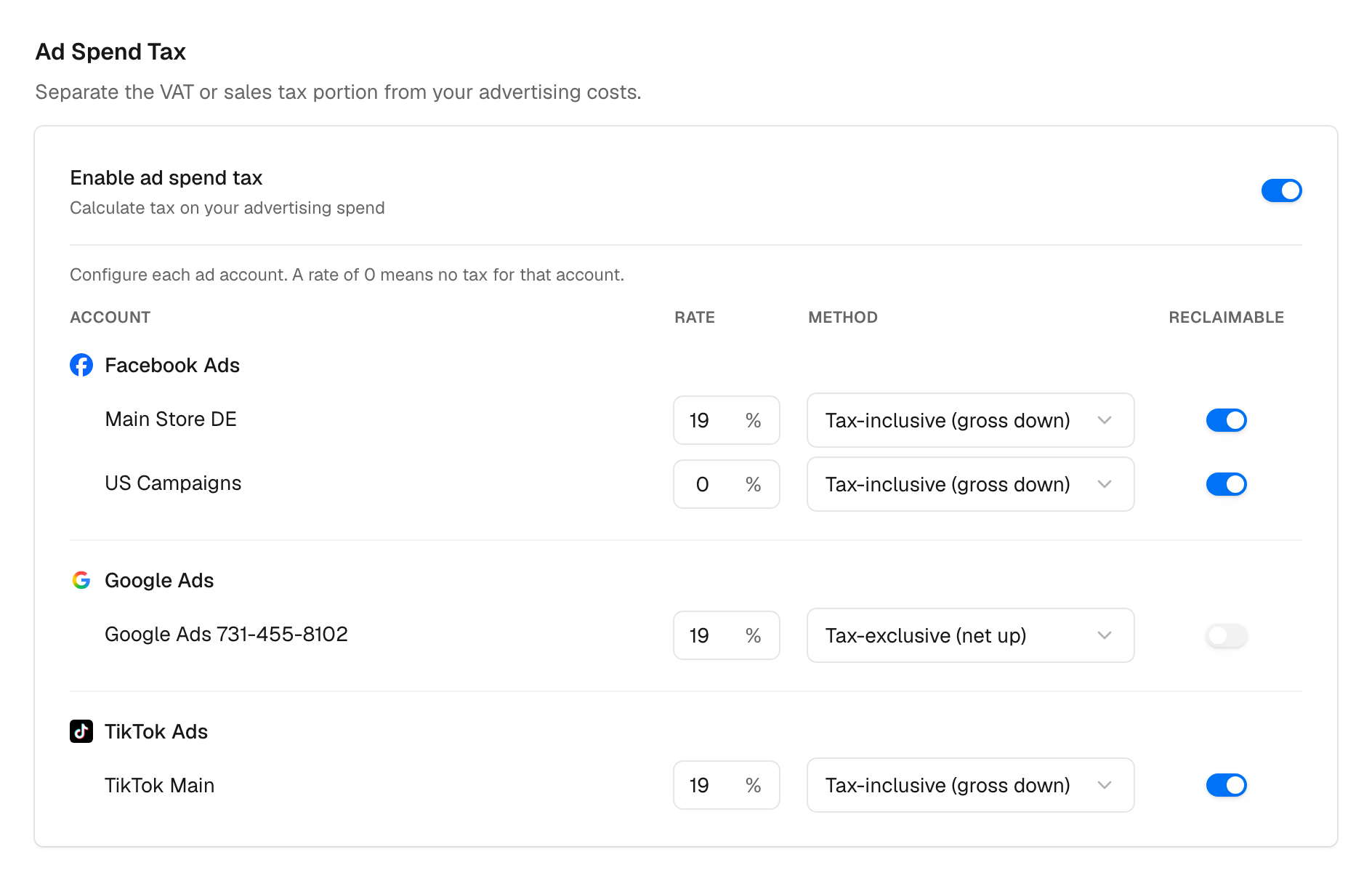Viewport: 1372px width, 881px height.
Task: Select the TikTok Main rate input
Action: (x=726, y=785)
